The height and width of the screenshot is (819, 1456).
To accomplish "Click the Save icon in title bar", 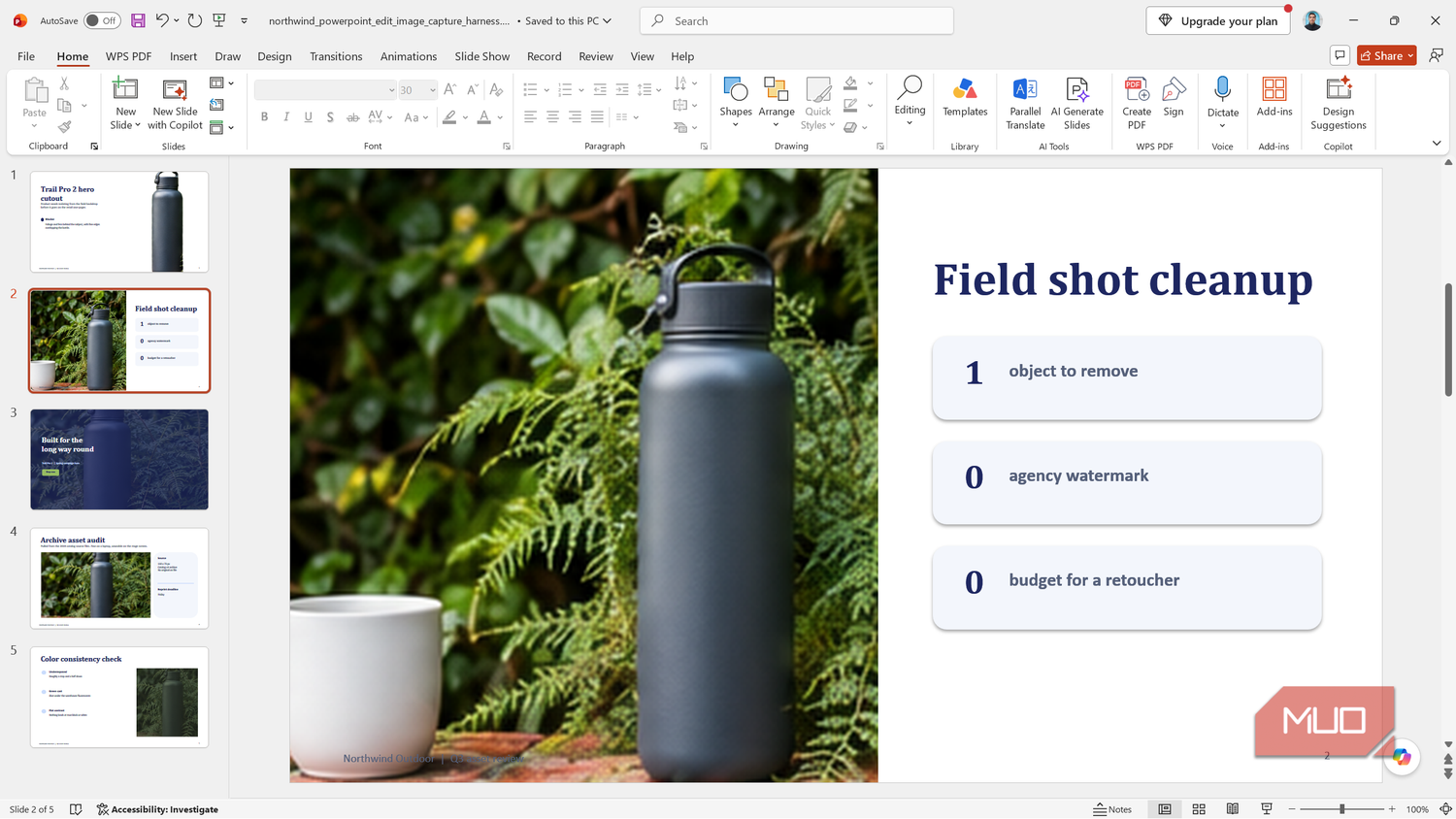I will [x=138, y=20].
